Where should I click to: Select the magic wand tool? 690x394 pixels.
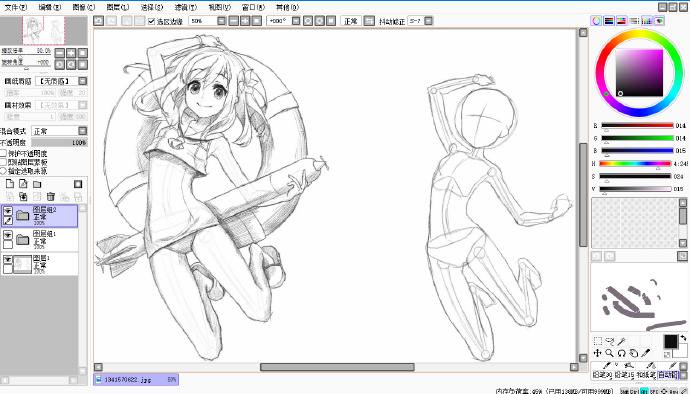point(621,341)
